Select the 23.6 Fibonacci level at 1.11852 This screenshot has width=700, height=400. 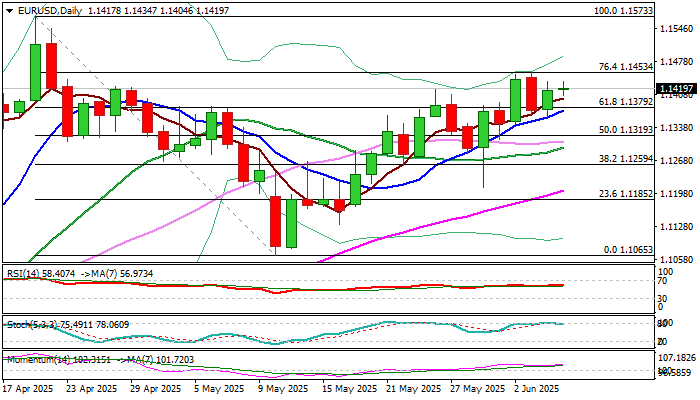click(x=625, y=194)
